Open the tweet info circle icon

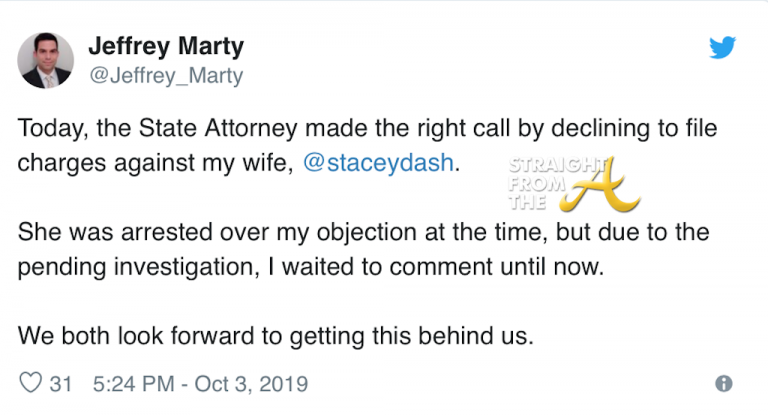tap(724, 383)
